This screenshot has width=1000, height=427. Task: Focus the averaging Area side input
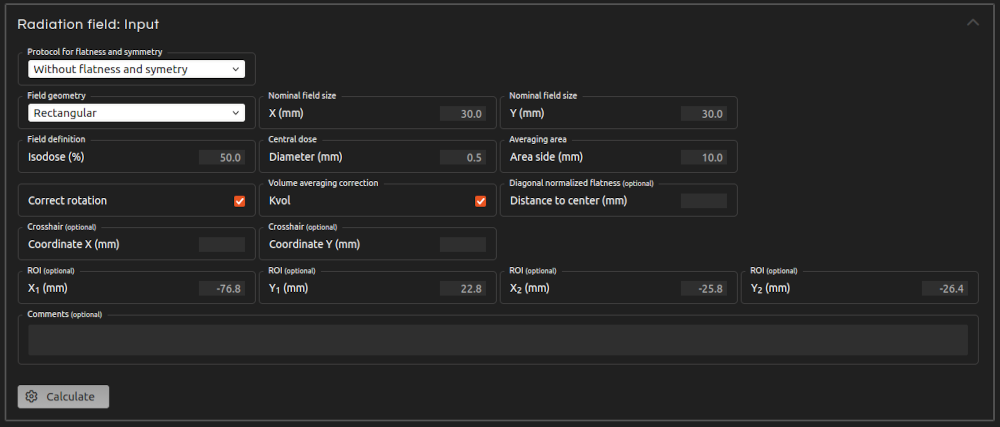click(x=703, y=157)
